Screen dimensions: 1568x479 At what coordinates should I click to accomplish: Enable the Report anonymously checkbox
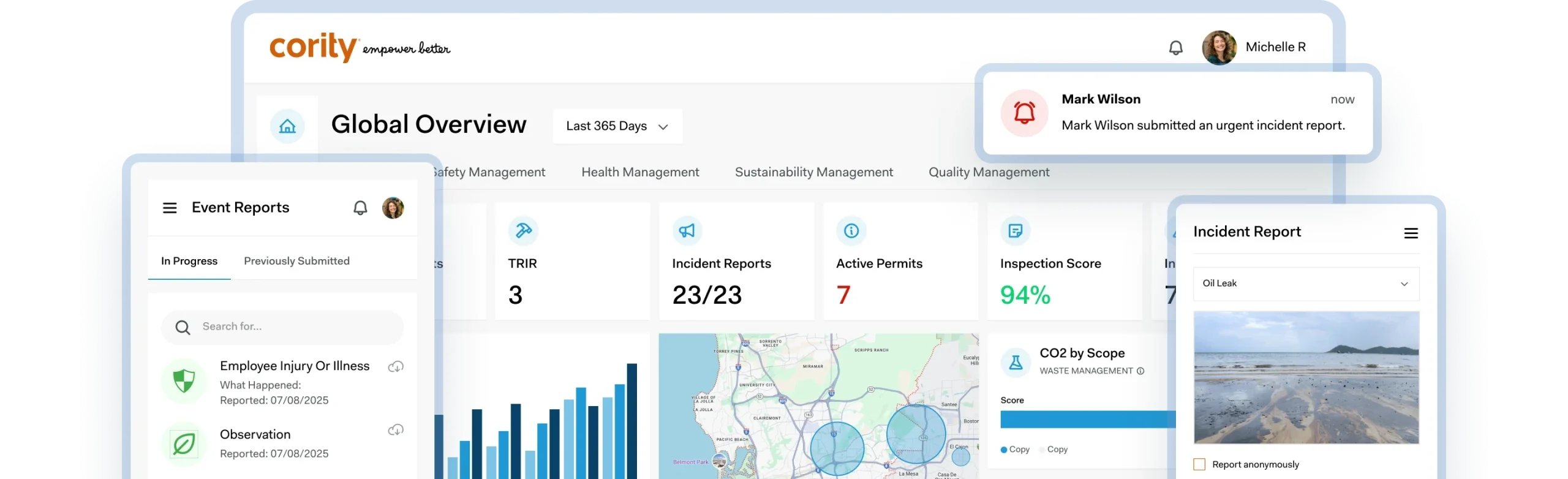pos(1199,464)
